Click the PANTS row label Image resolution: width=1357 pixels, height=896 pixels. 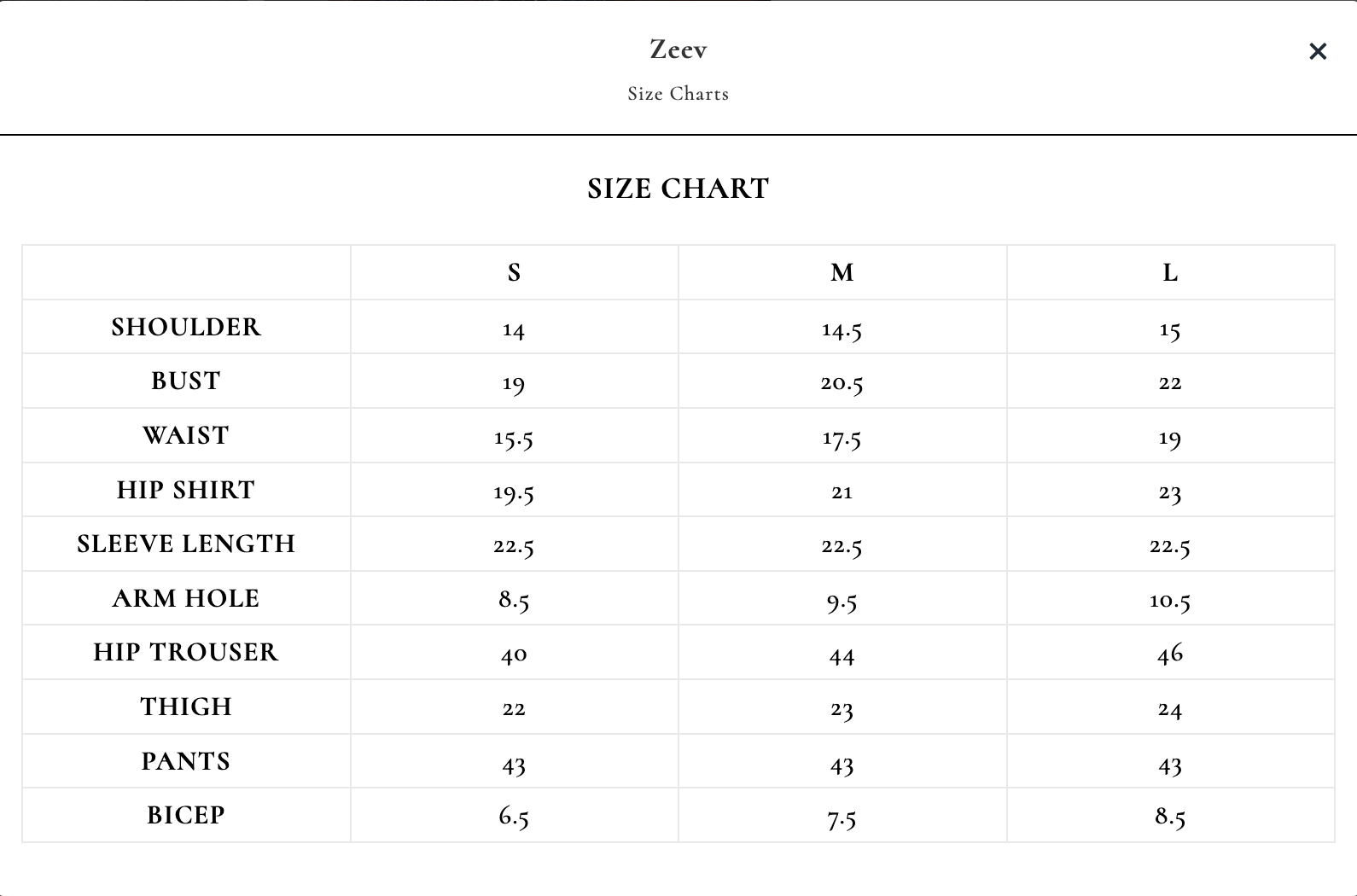186,761
